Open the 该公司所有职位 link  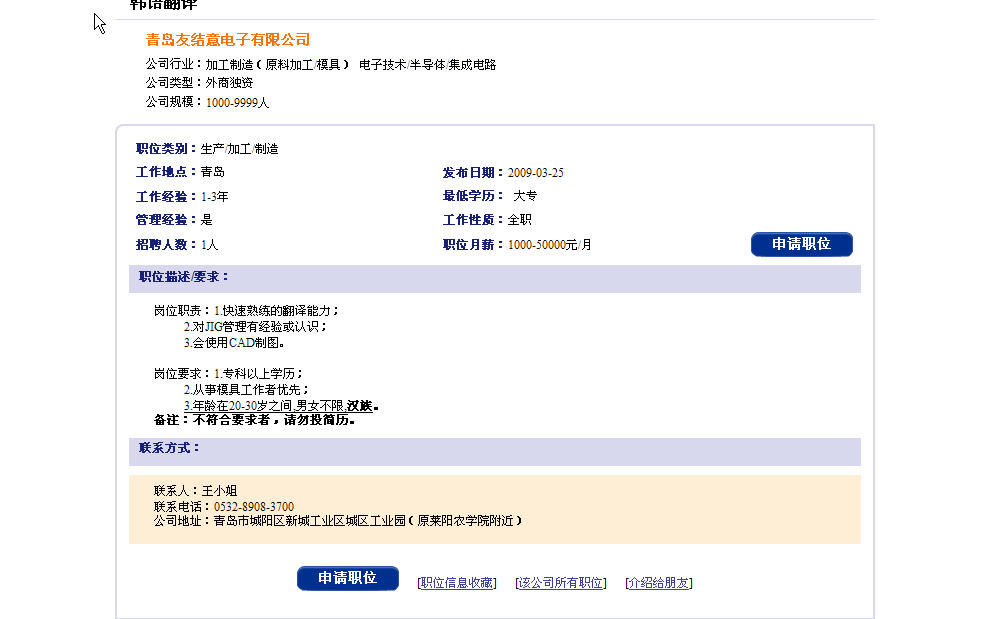pos(560,583)
